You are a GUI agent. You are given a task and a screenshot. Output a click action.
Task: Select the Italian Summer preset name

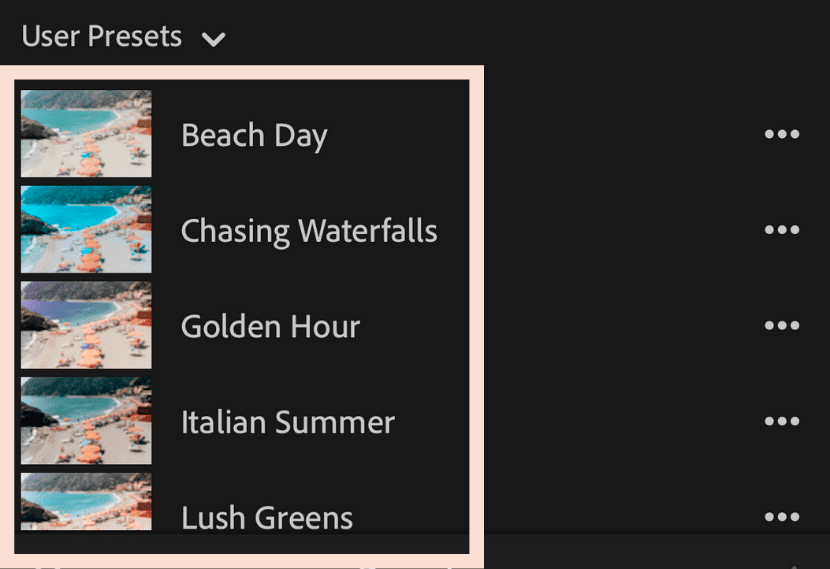pos(288,422)
